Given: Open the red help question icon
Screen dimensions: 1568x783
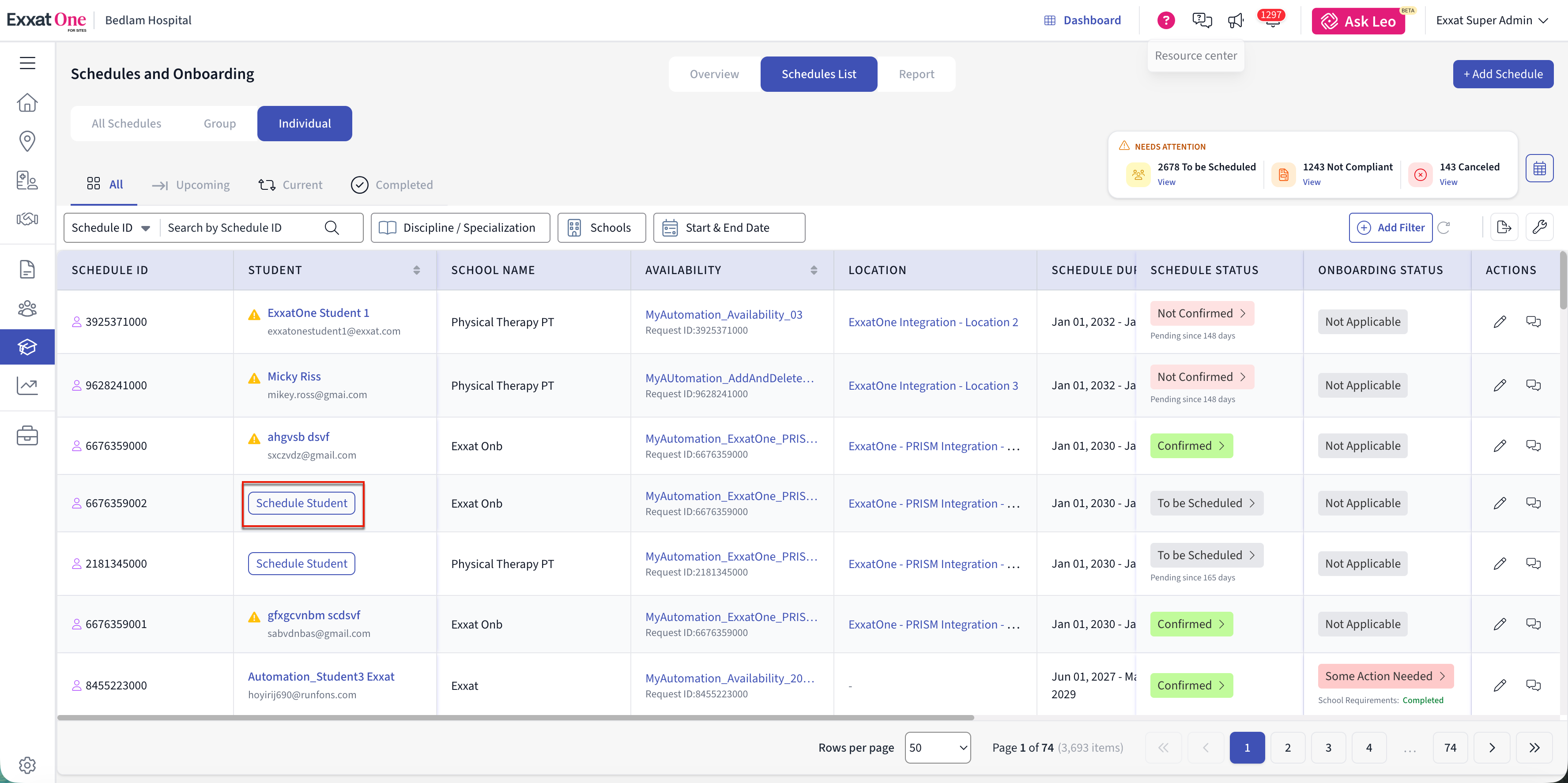Looking at the screenshot, I should pyautogui.click(x=1166, y=20).
